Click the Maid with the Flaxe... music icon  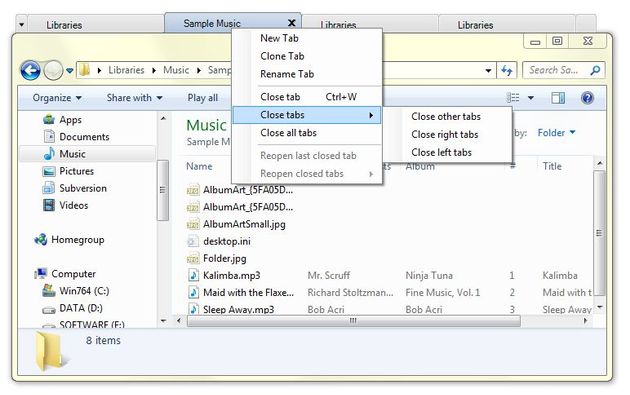coord(193,293)
